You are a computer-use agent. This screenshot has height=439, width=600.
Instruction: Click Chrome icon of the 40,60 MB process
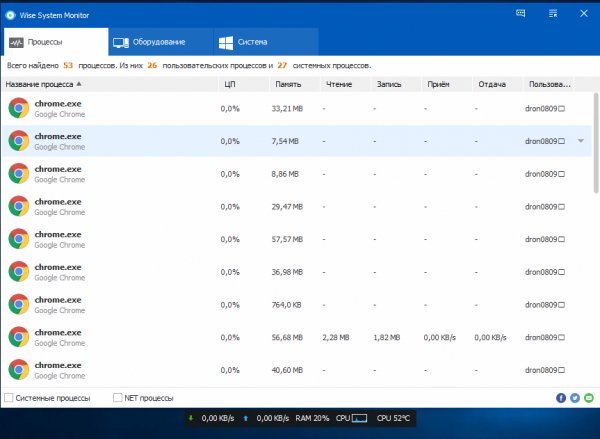pyautogui.click(x=19, y=370)
